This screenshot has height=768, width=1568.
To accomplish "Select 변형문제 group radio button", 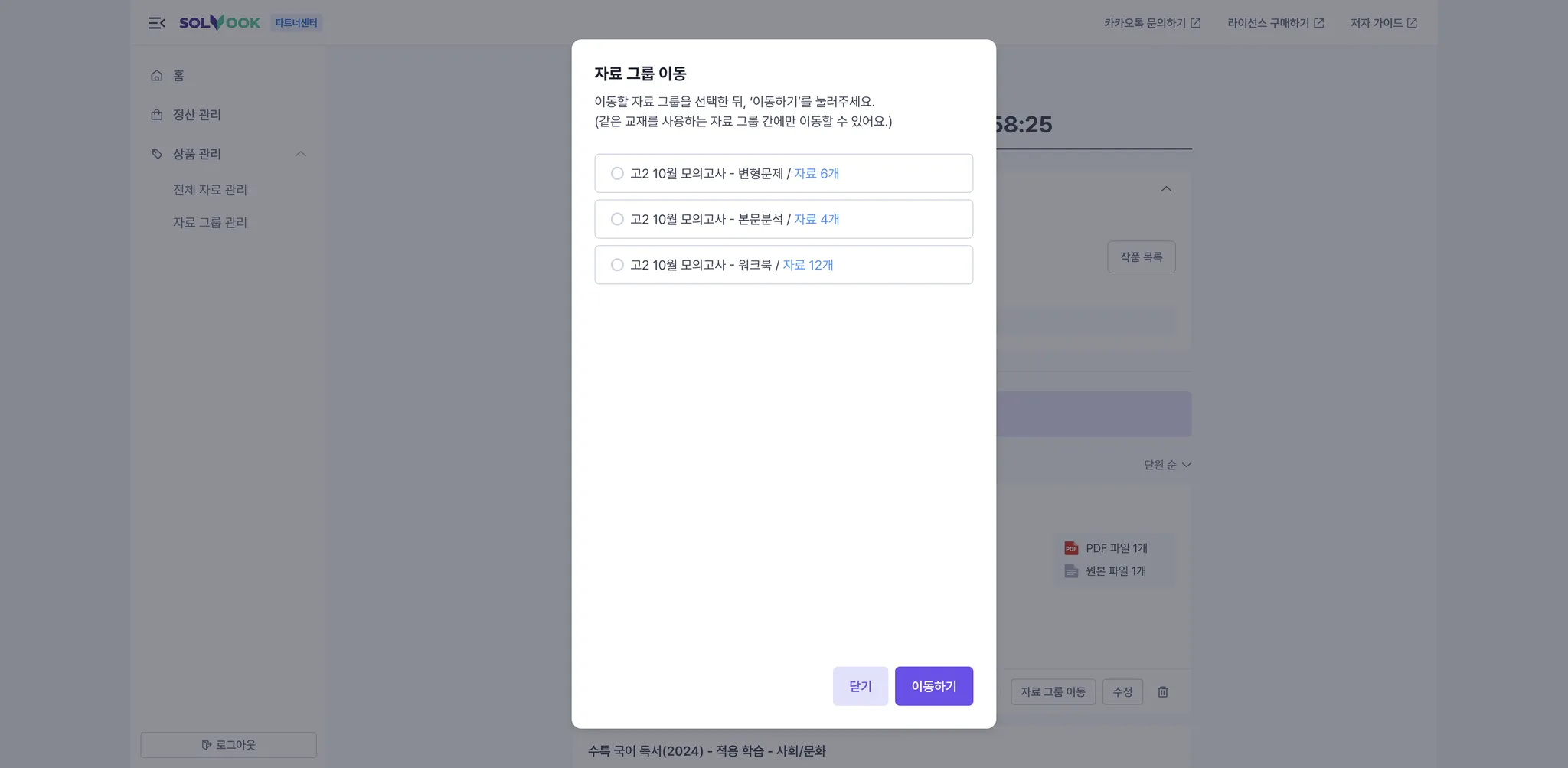I will tap(617, 174).
